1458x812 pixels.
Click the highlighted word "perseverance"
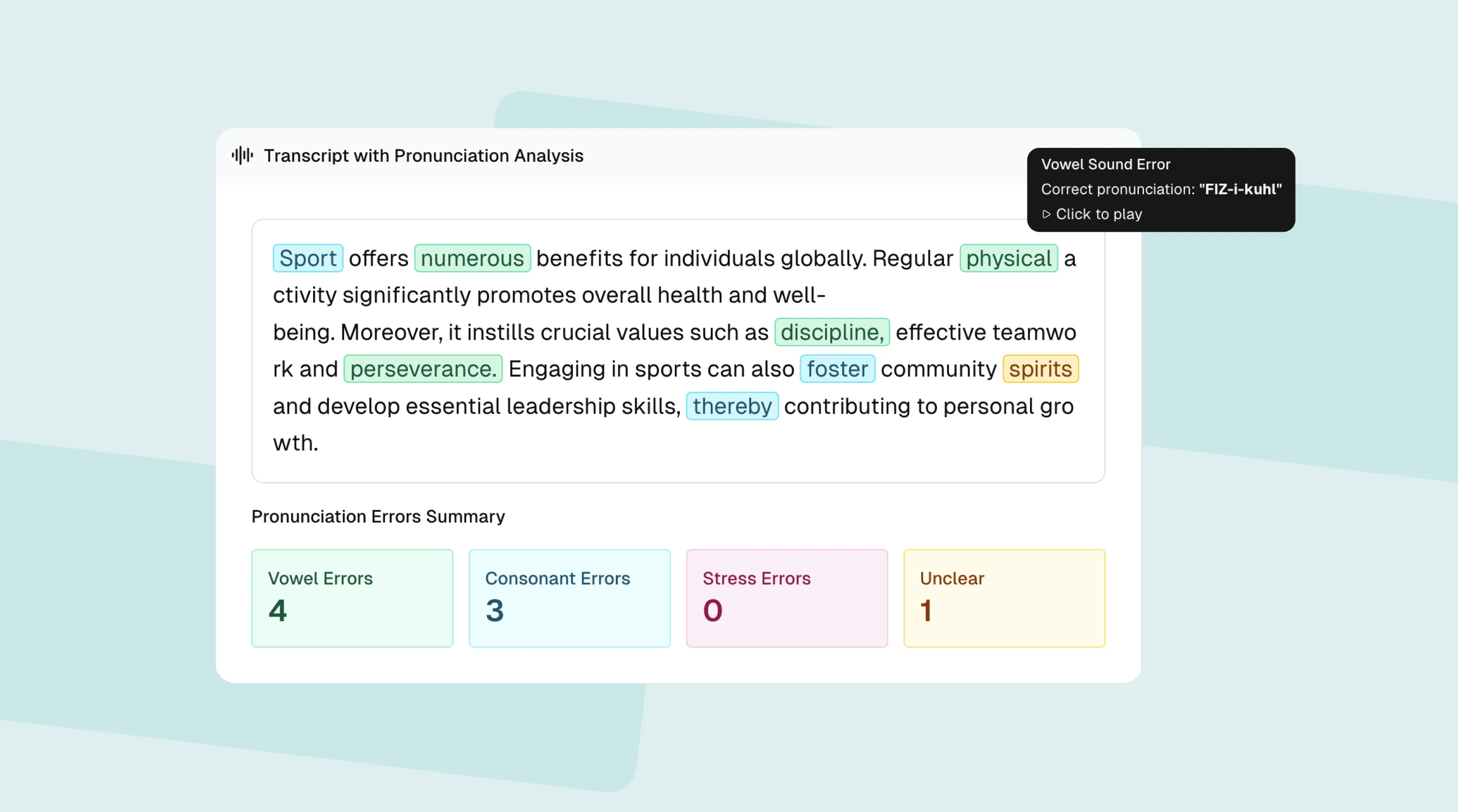[422, 369]
